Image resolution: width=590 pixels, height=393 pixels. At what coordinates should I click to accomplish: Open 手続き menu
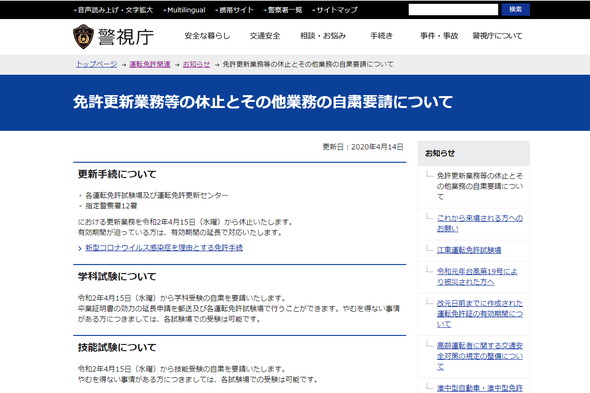pyautogui.click(x=381, y=36)
